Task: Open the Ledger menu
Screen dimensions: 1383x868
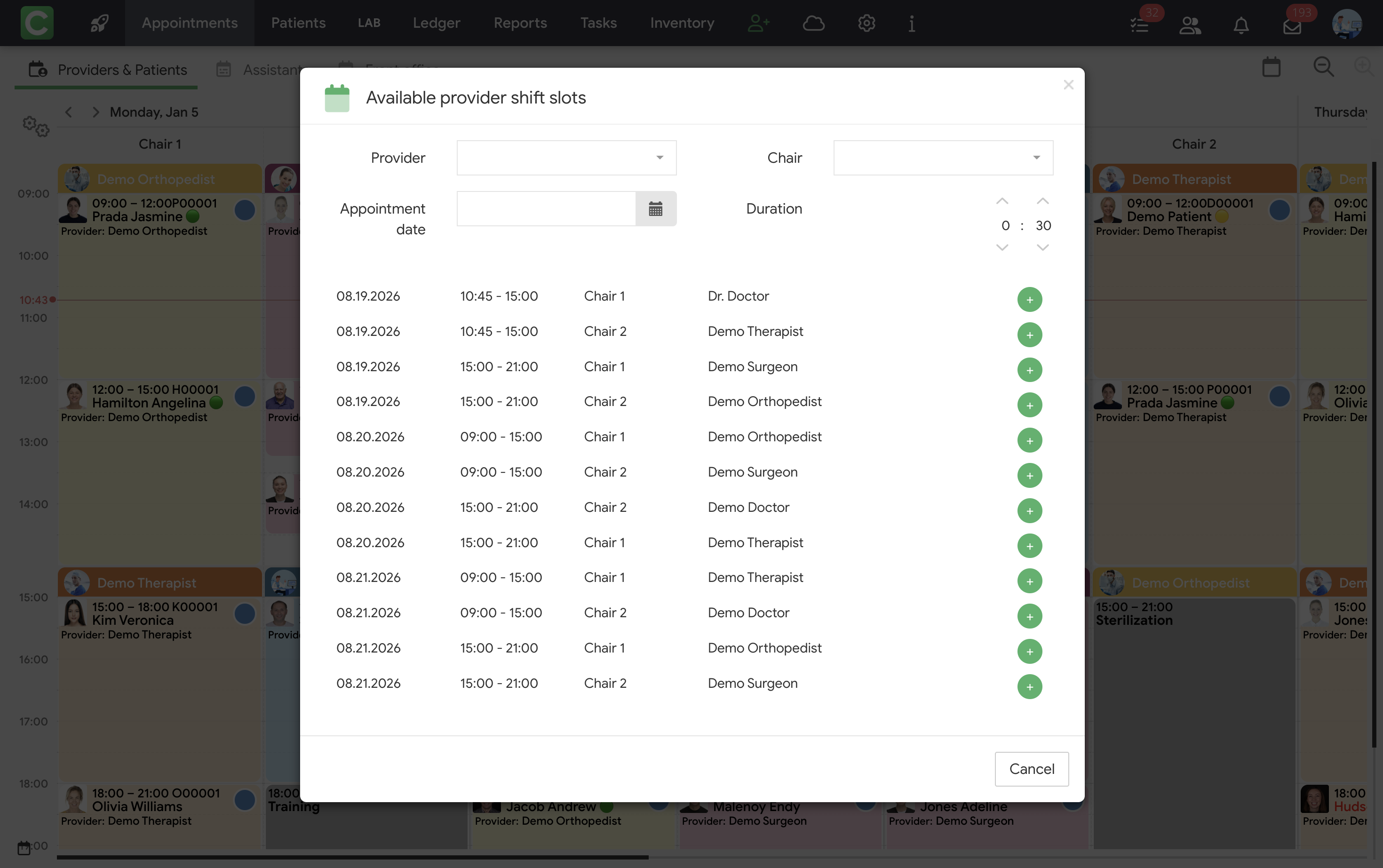Action: click(x=436, y=23)
